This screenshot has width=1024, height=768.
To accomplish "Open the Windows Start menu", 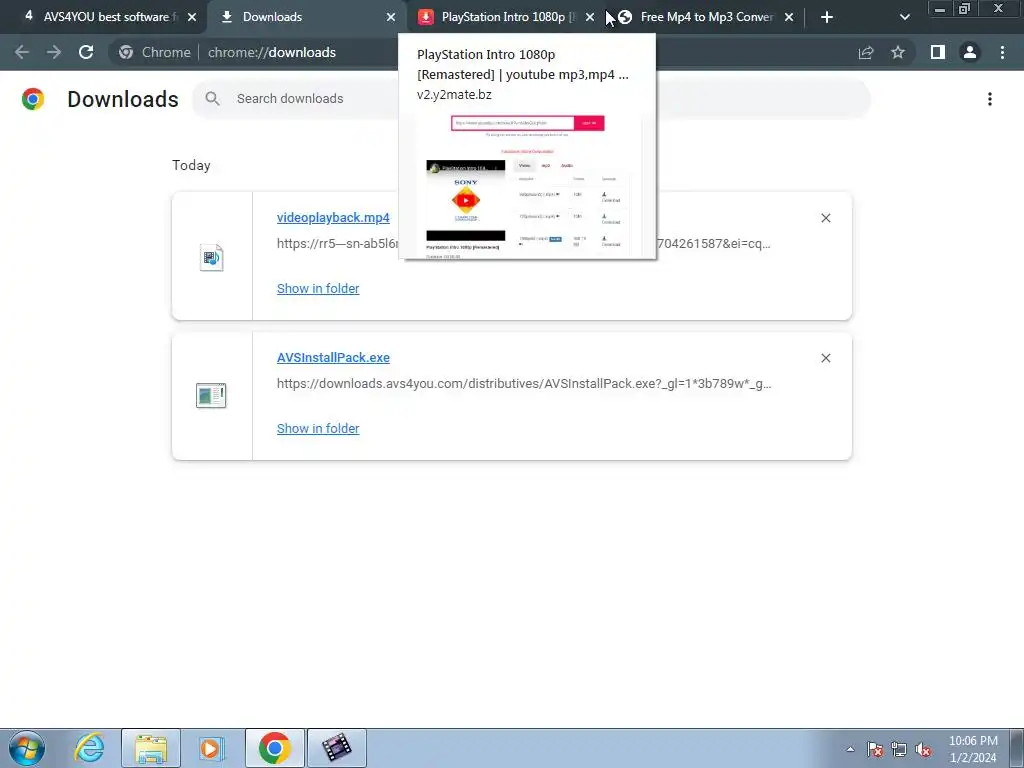I will (x=27, y=748).
